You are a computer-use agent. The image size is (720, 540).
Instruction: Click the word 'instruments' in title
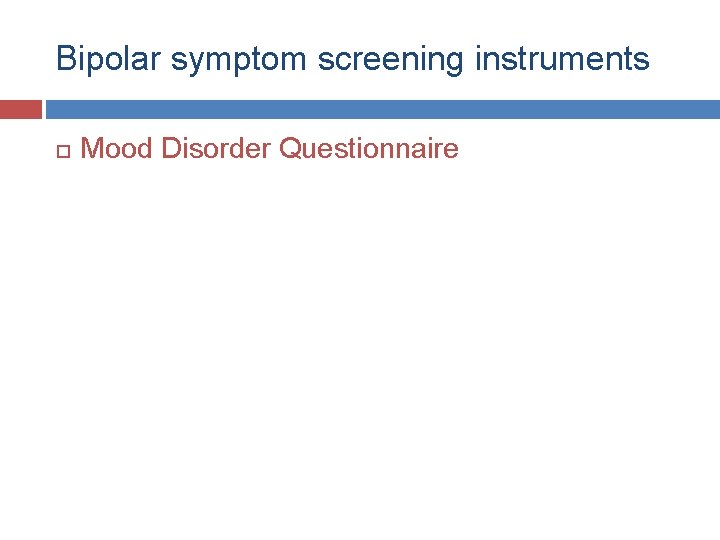click(562, 58)
